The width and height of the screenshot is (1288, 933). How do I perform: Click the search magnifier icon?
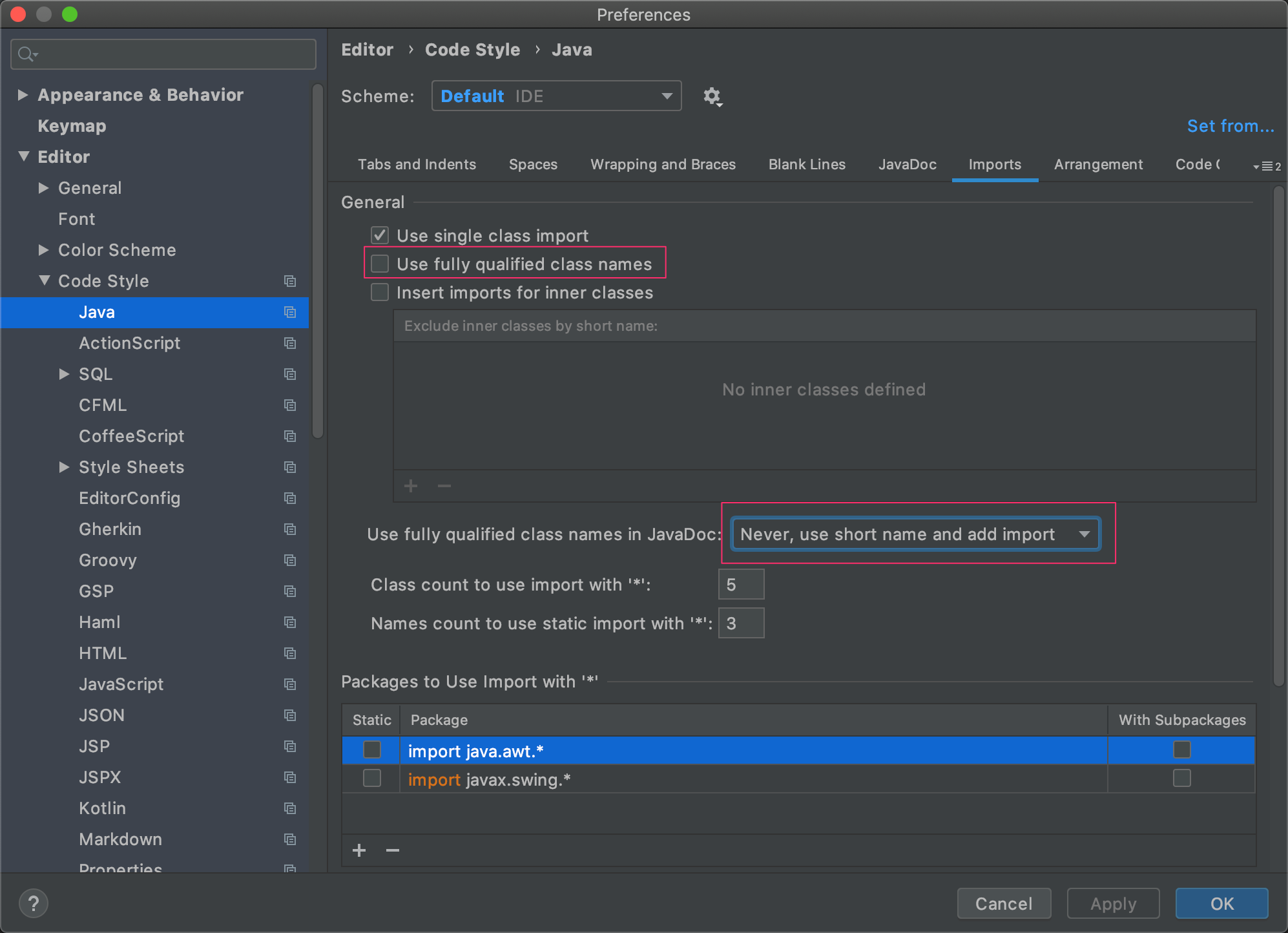[x=27, y=54]
